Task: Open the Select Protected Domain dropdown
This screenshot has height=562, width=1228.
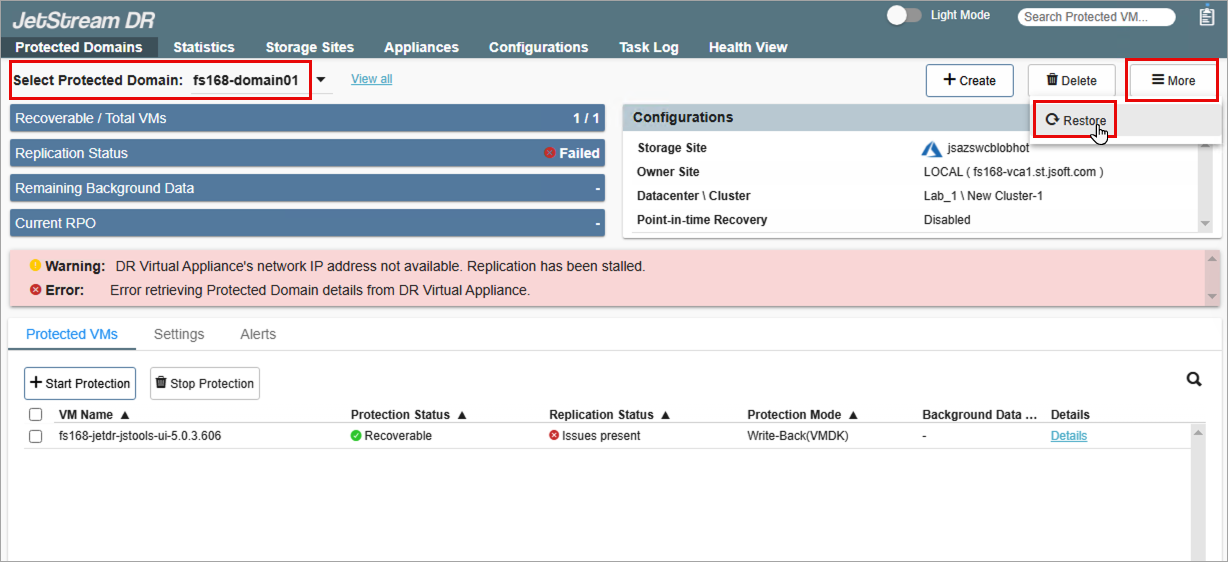Action: 321,80
